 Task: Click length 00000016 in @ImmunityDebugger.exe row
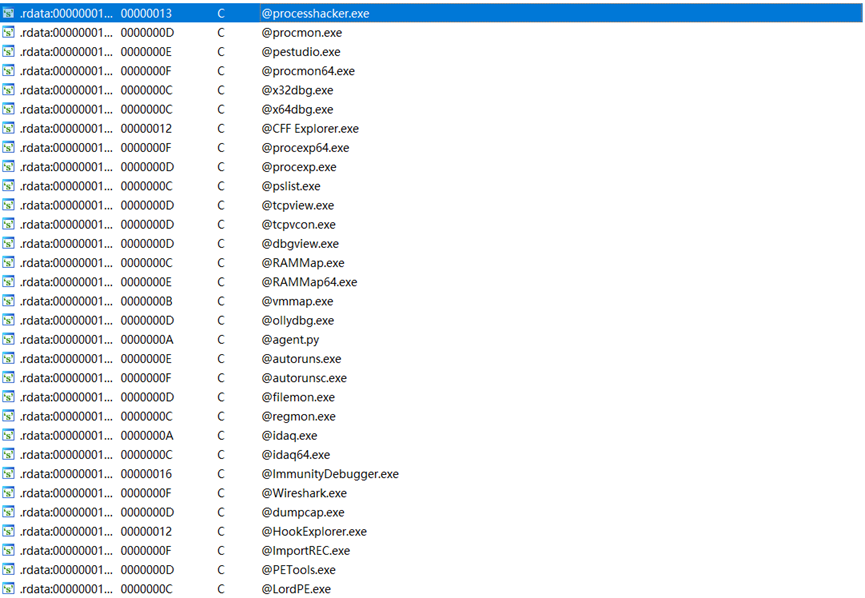tap(146, 474)
